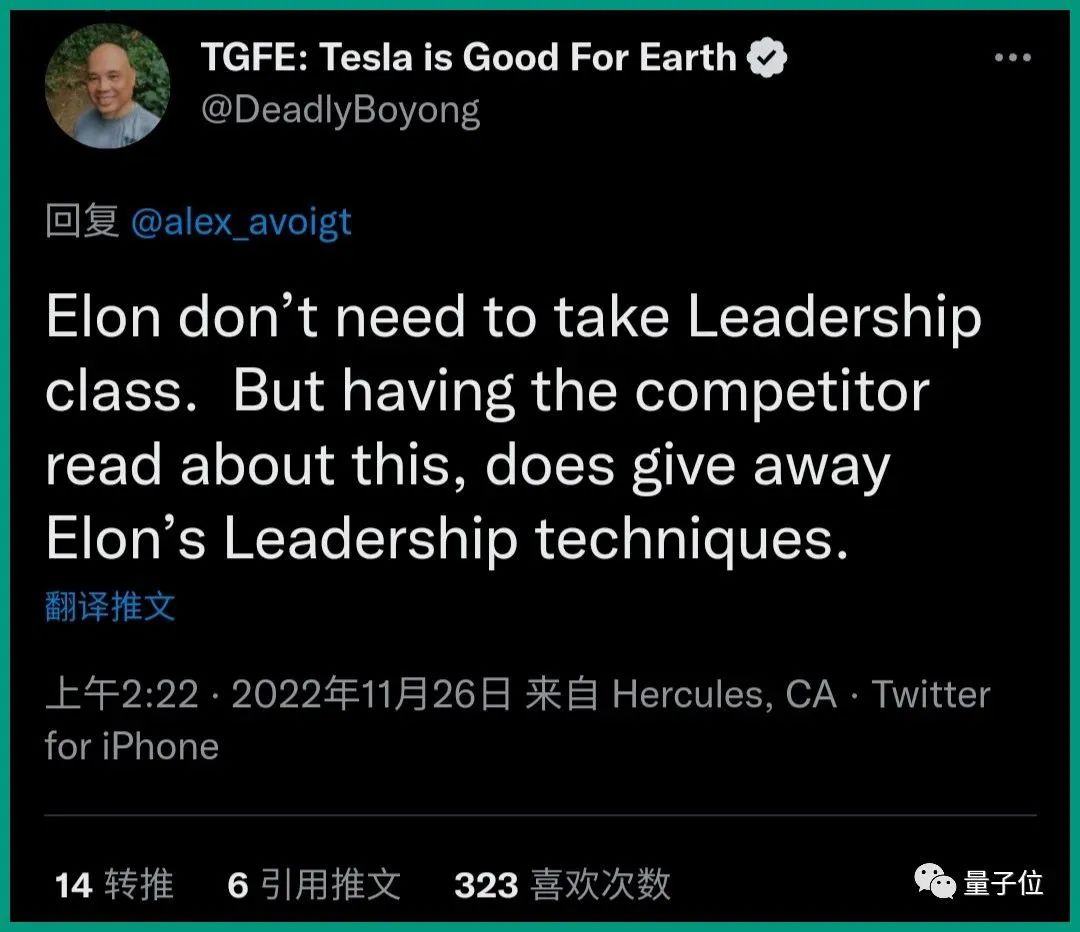The width and height of the screenshot is (1080, 932).
Task: Click the profile avatar photo
Action: click(x=108, y=86)
